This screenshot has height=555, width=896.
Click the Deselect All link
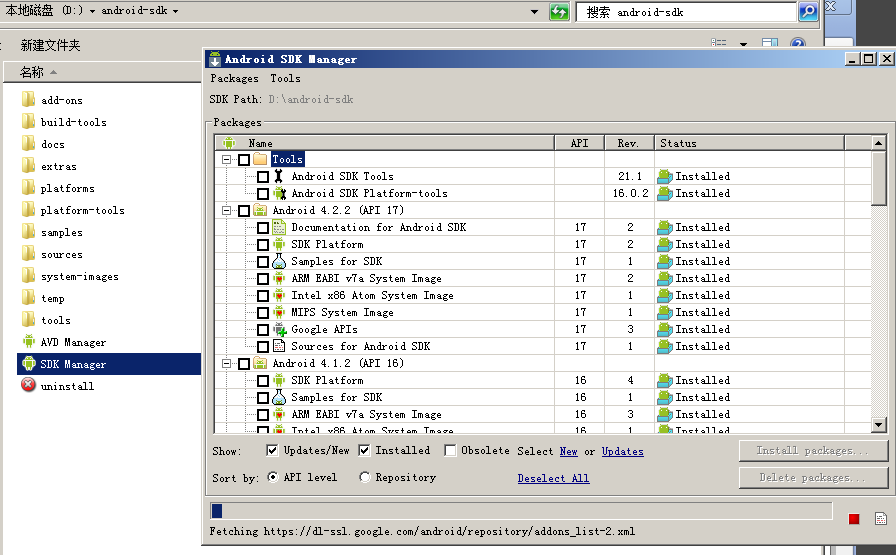(553, 478)
